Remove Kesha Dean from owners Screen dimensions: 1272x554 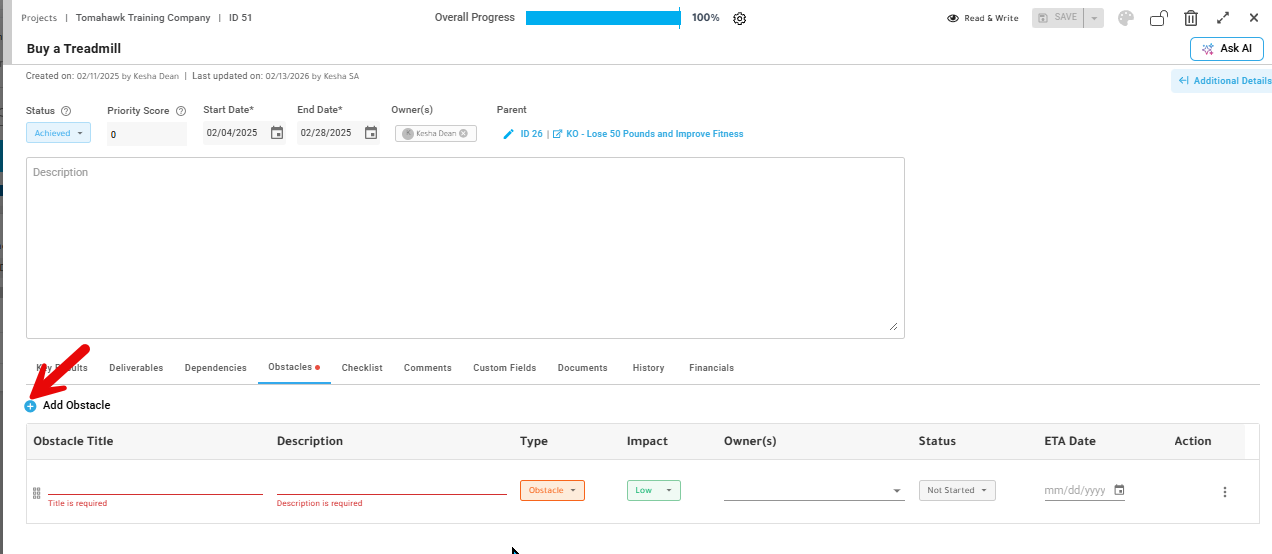[x=463, y=133]
